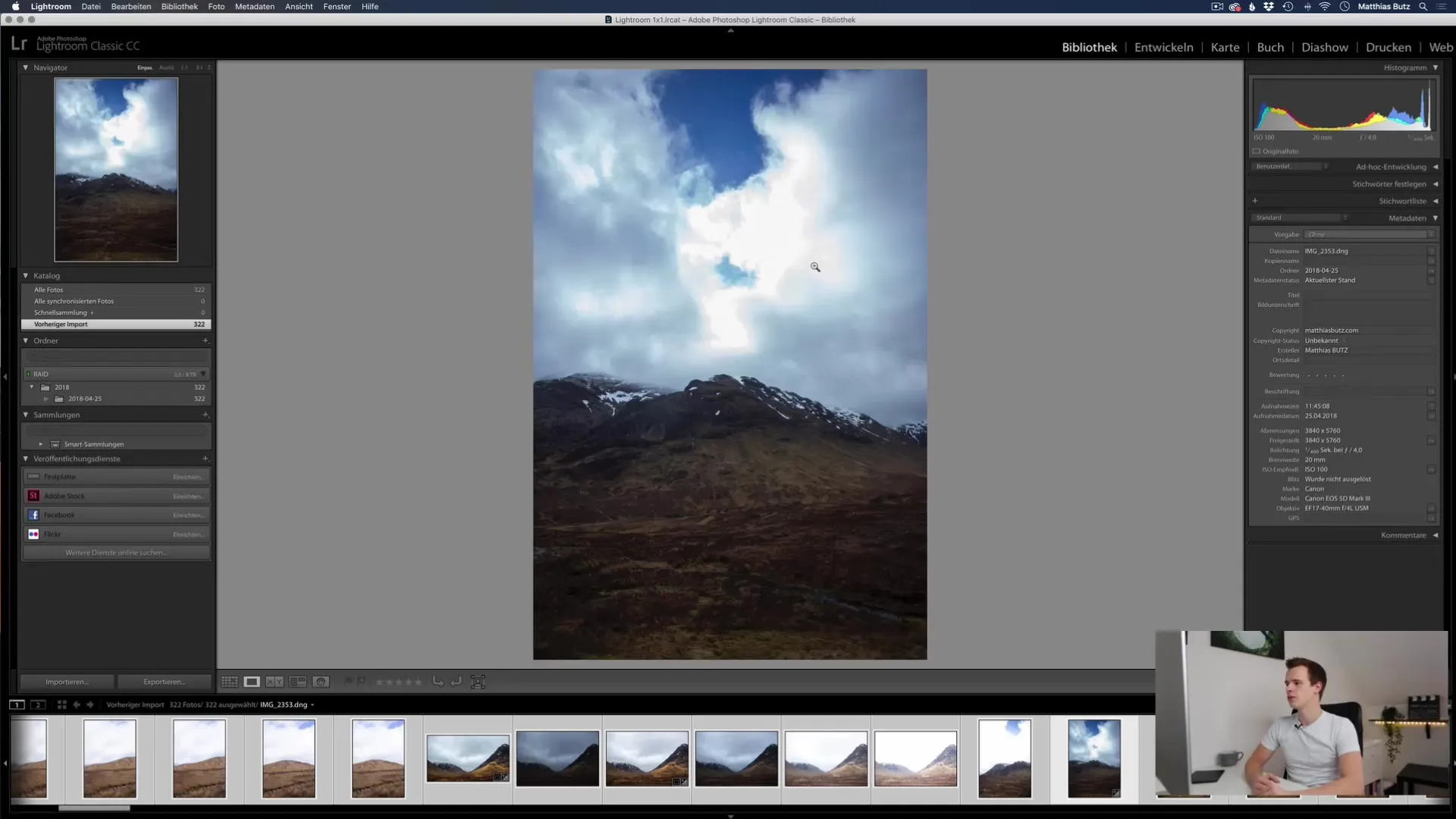Image resolution: width=1456 pixels, height=819 pixels.
Task: Open People face view icon
Action: 321,682
